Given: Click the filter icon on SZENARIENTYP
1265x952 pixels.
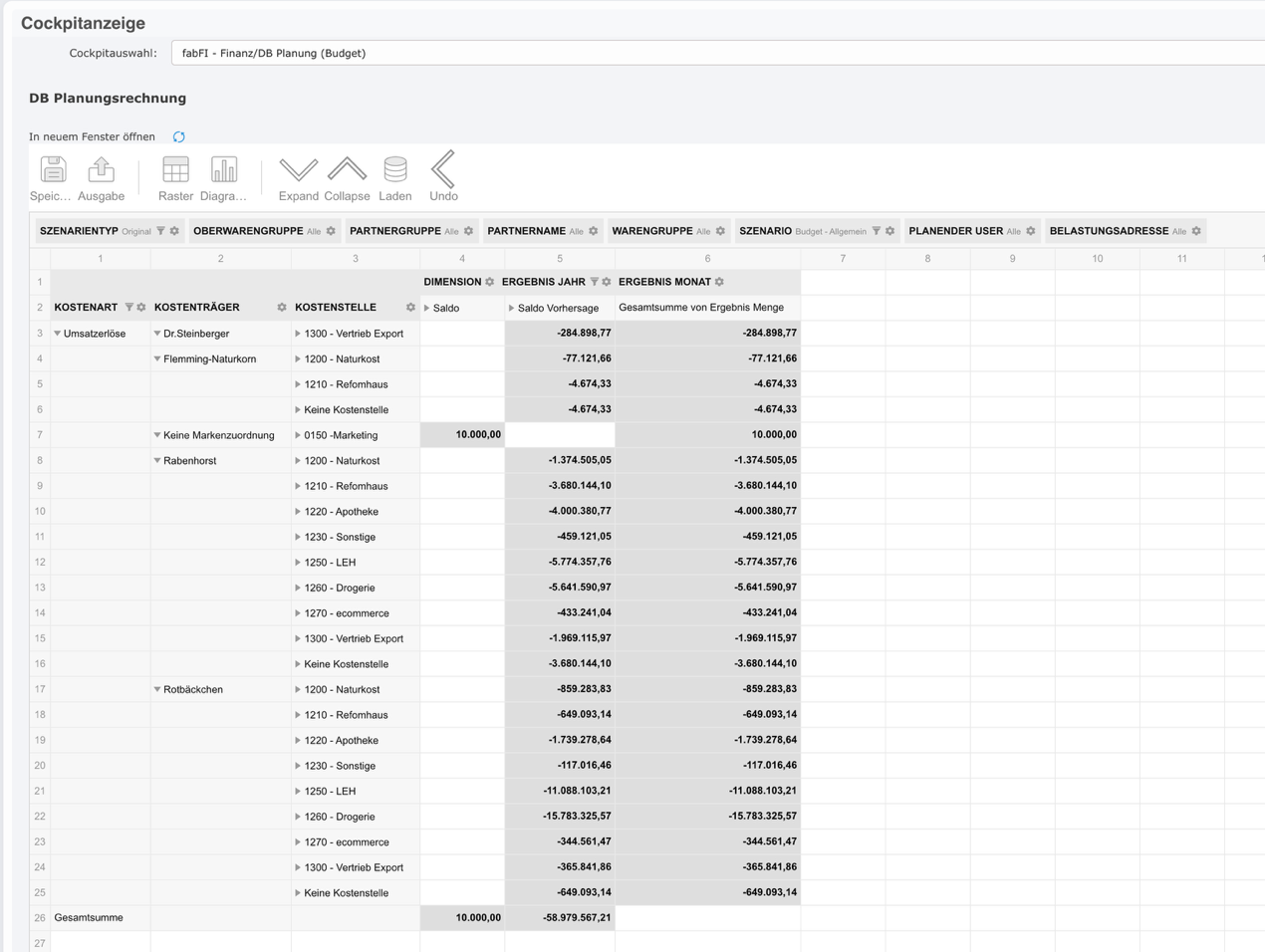Looking at the screenshot, I should 160,231.
